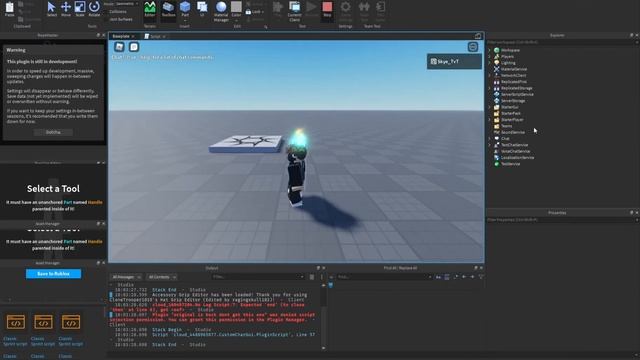Click the Find panel filter funnel icon
640x360 pixels.
(x=481, y=277)
